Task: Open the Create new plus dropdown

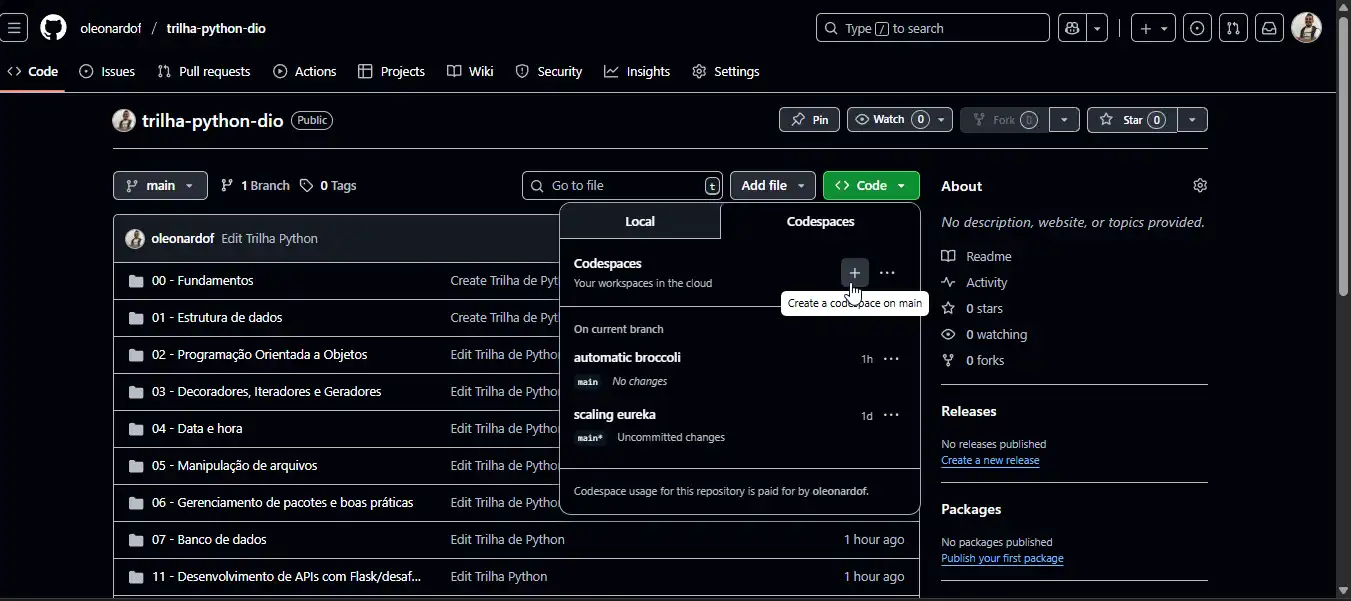Action: pyautogui.click(x=1153, y=28)
